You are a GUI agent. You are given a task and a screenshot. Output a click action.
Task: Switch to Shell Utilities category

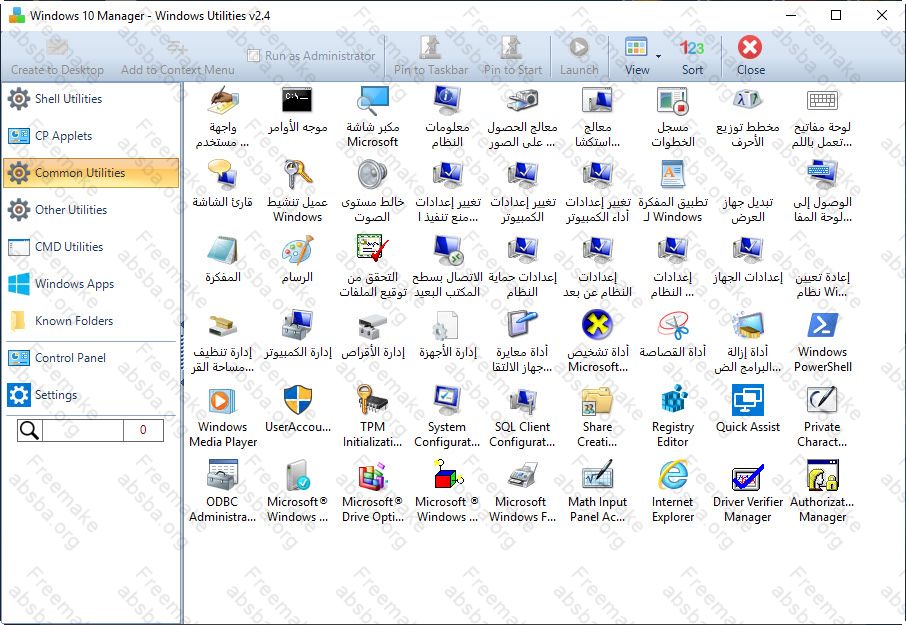[91, 99]
